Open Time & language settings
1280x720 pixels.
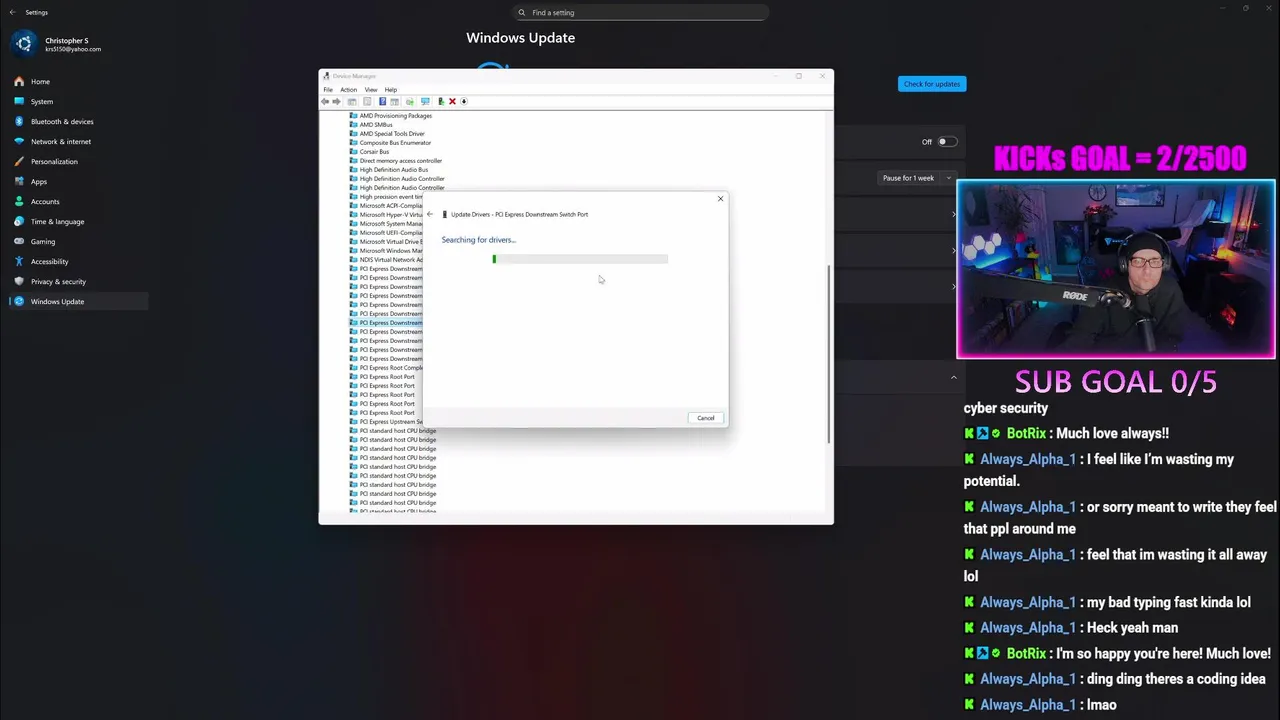tap(79, 221)
